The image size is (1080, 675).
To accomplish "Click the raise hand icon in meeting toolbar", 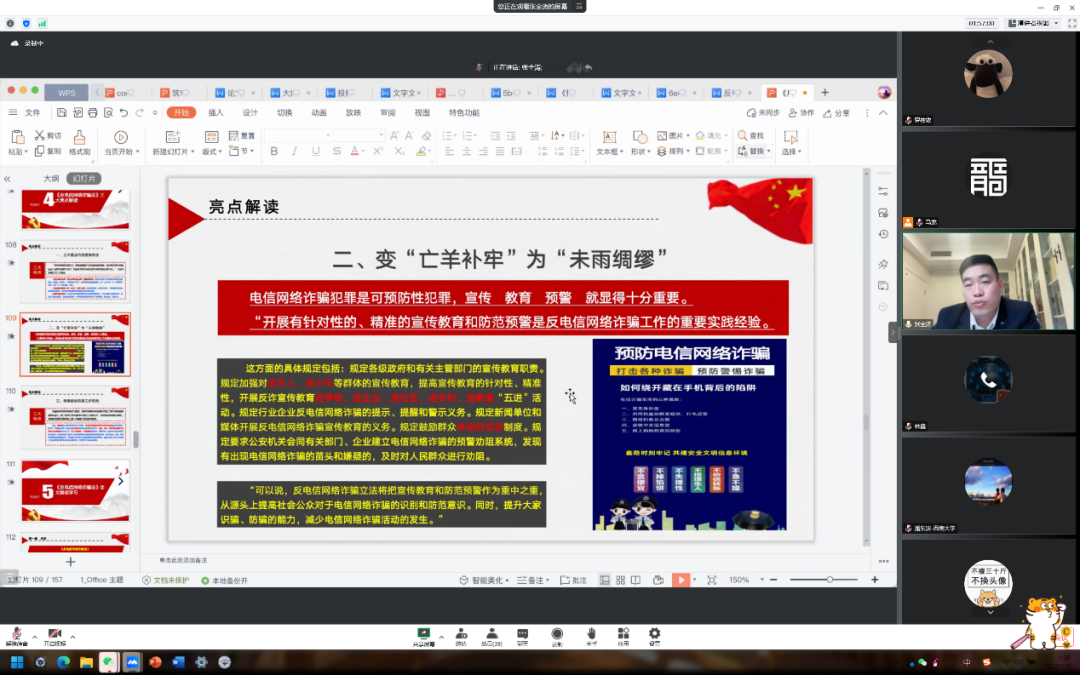I will click(591, 634).
